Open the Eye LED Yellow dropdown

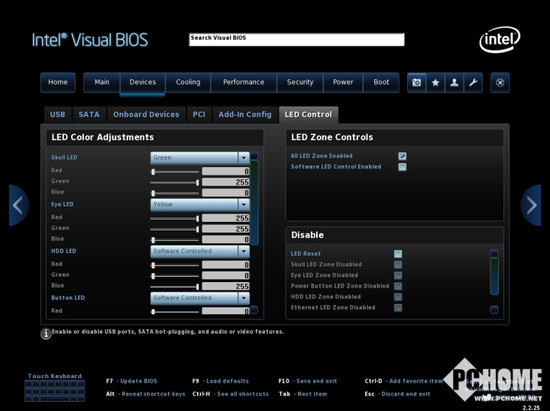click(243, 204)
